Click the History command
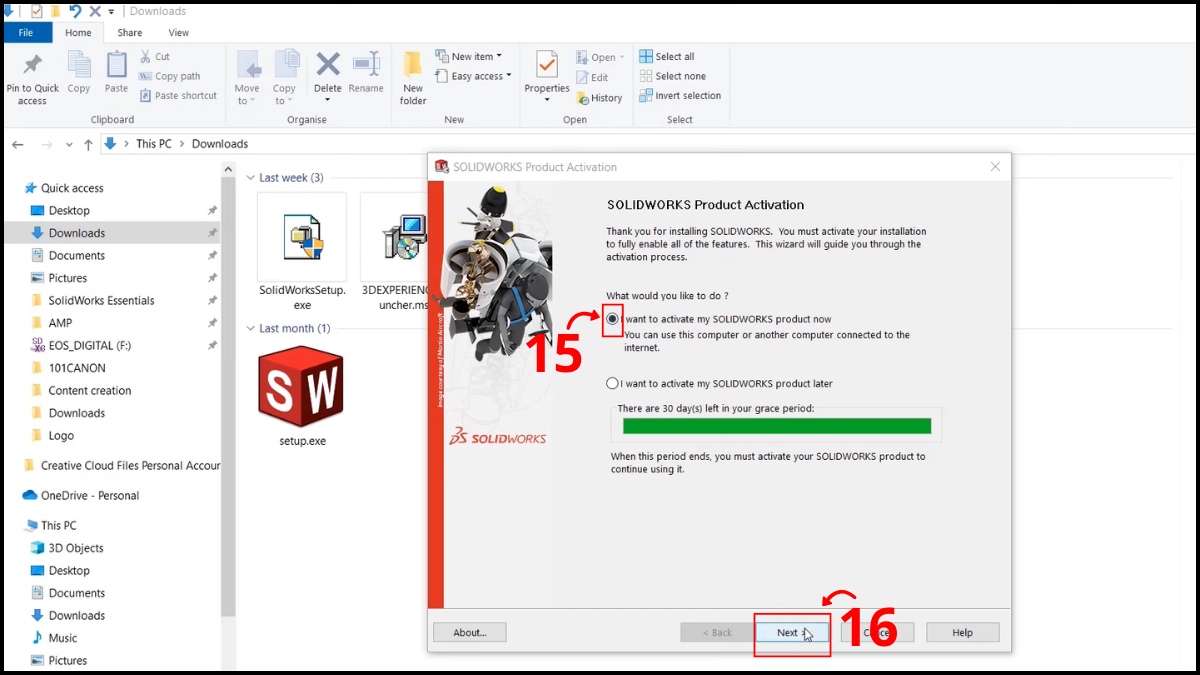This screenshot has width=1200, height=675. tap(599, 98)
